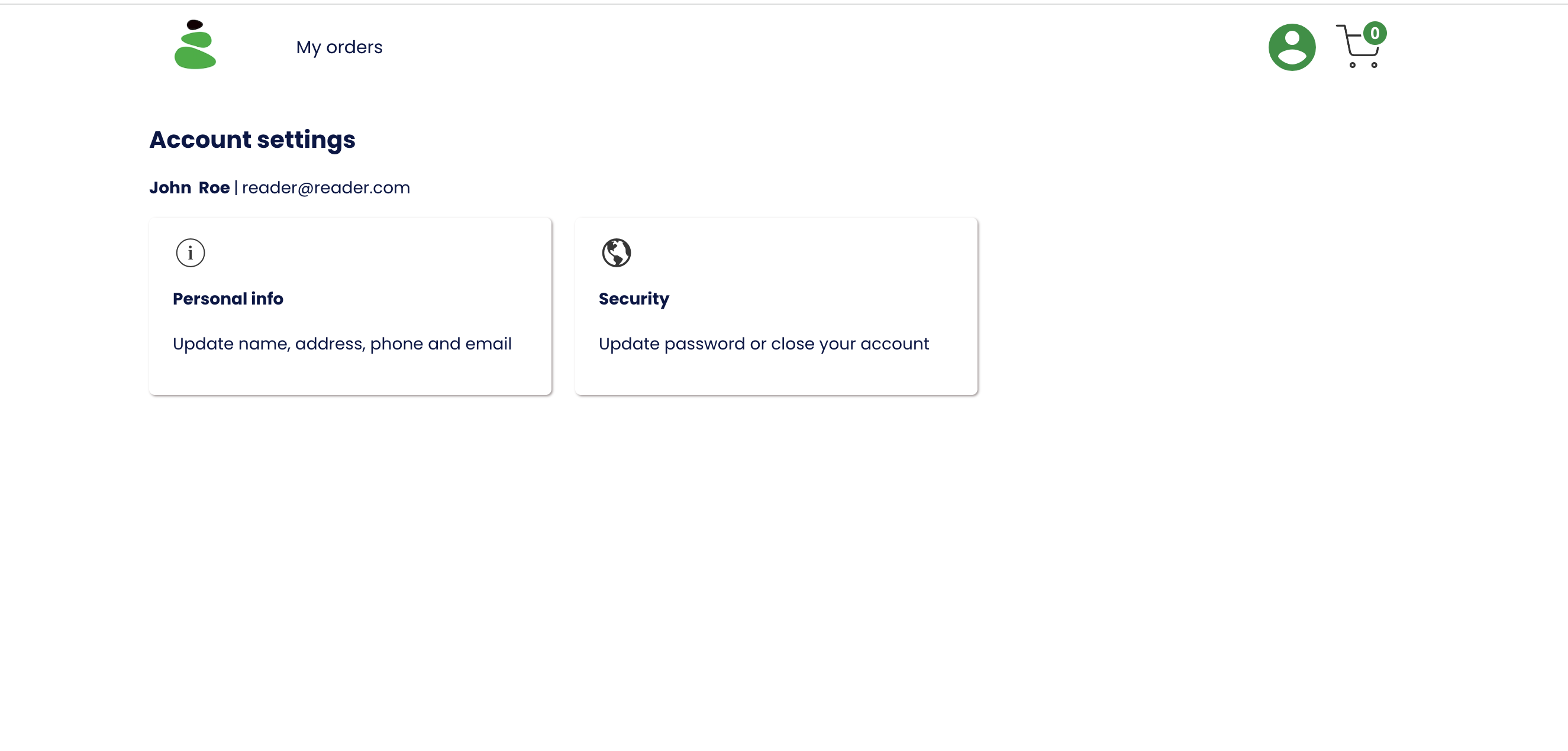The width and height of the screenshot is (1568, 751).
Task: Click the green cart count badge
Action: click(1375, 33)
